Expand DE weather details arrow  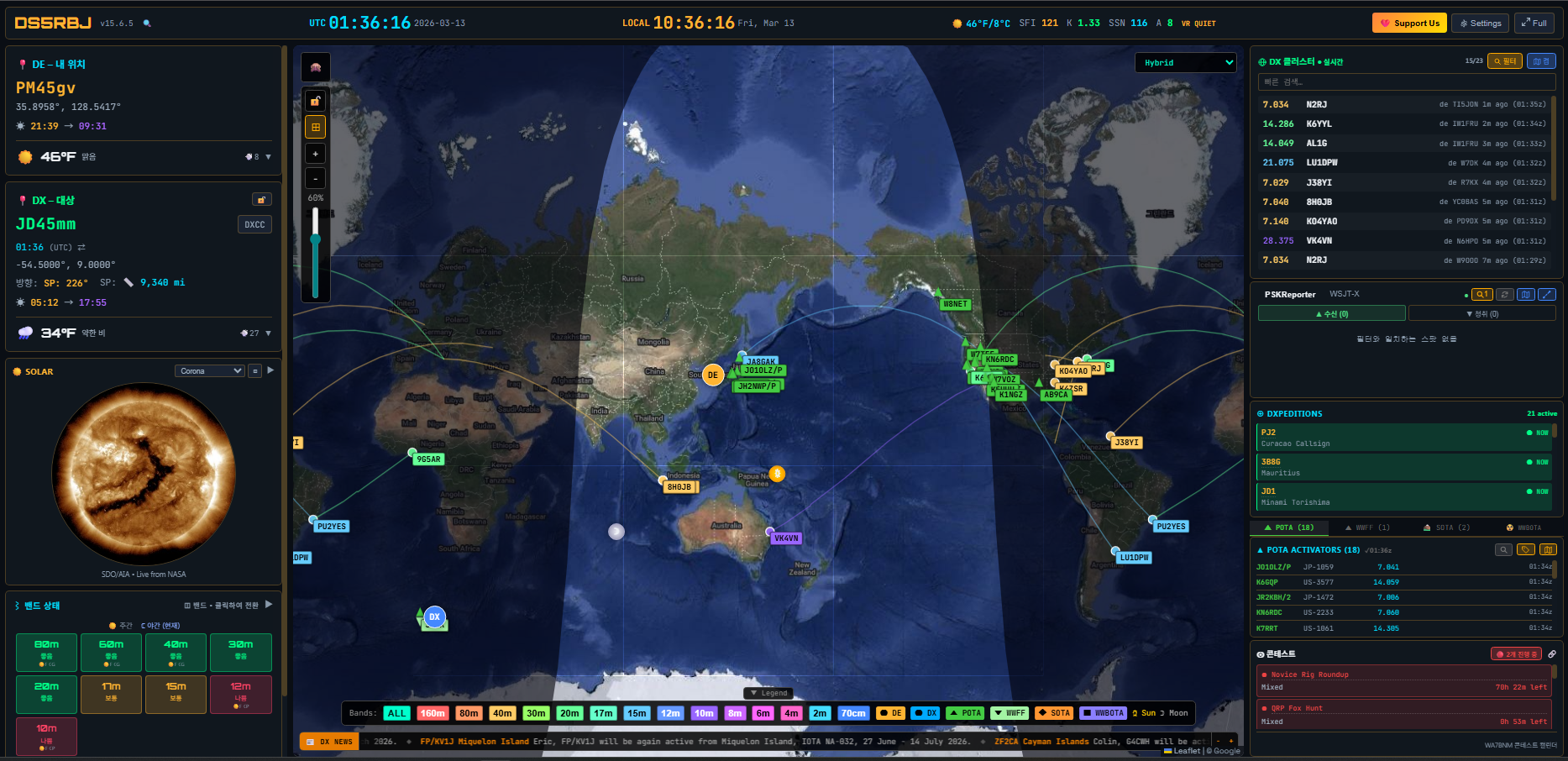click(x=269, y=157)
